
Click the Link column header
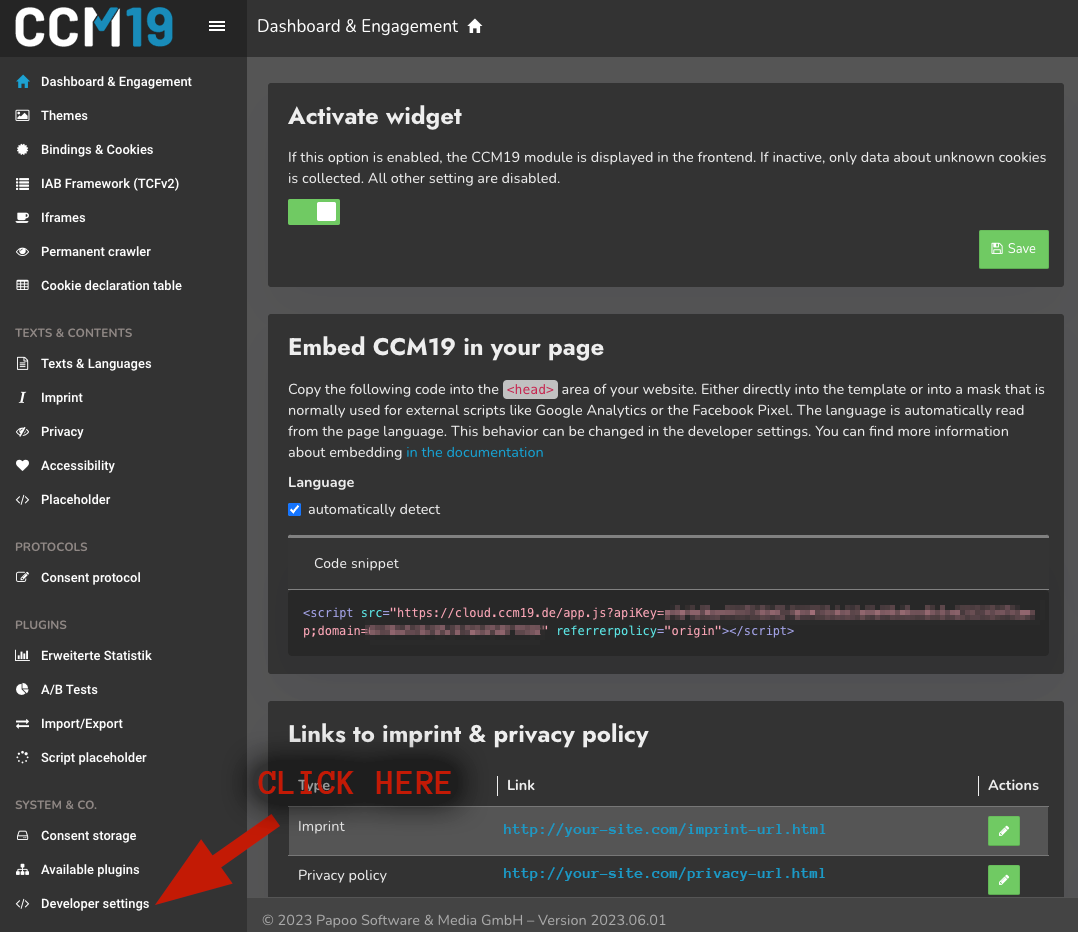pos(520,785)
